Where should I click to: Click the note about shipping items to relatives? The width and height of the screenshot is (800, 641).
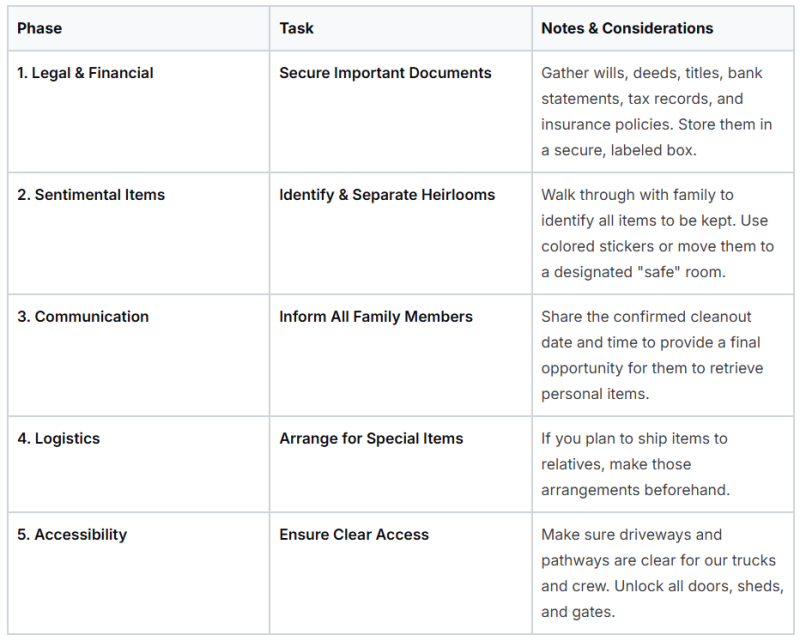pos(636,464)
